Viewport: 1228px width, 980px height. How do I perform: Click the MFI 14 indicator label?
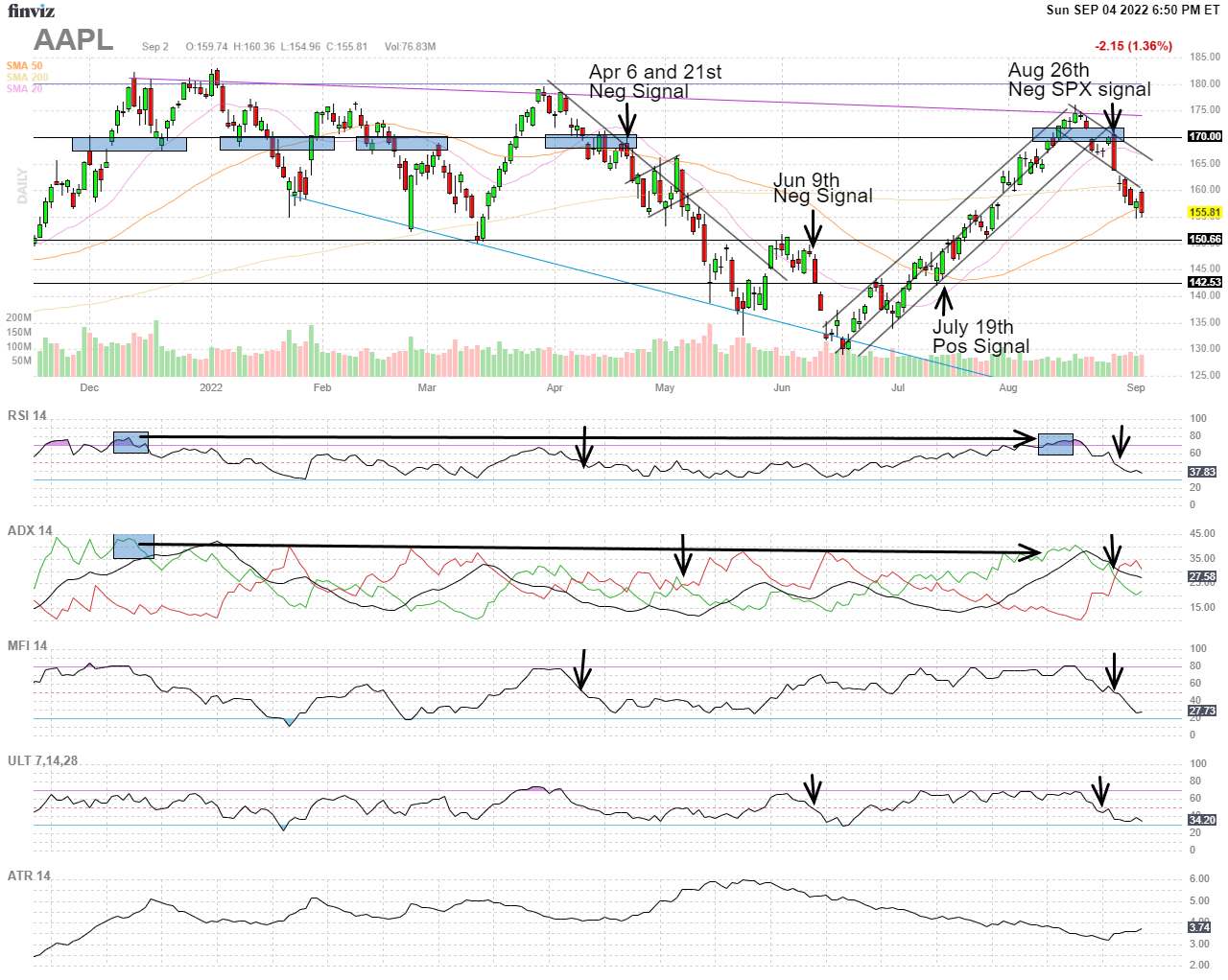coord(27,645)
